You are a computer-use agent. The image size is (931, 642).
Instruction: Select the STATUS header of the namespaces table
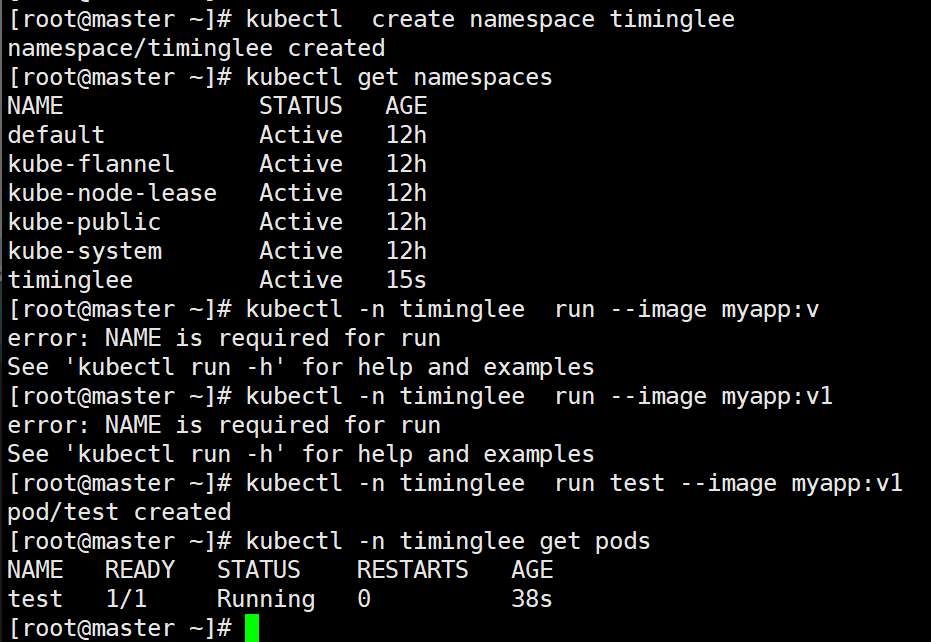pos(300,106)
